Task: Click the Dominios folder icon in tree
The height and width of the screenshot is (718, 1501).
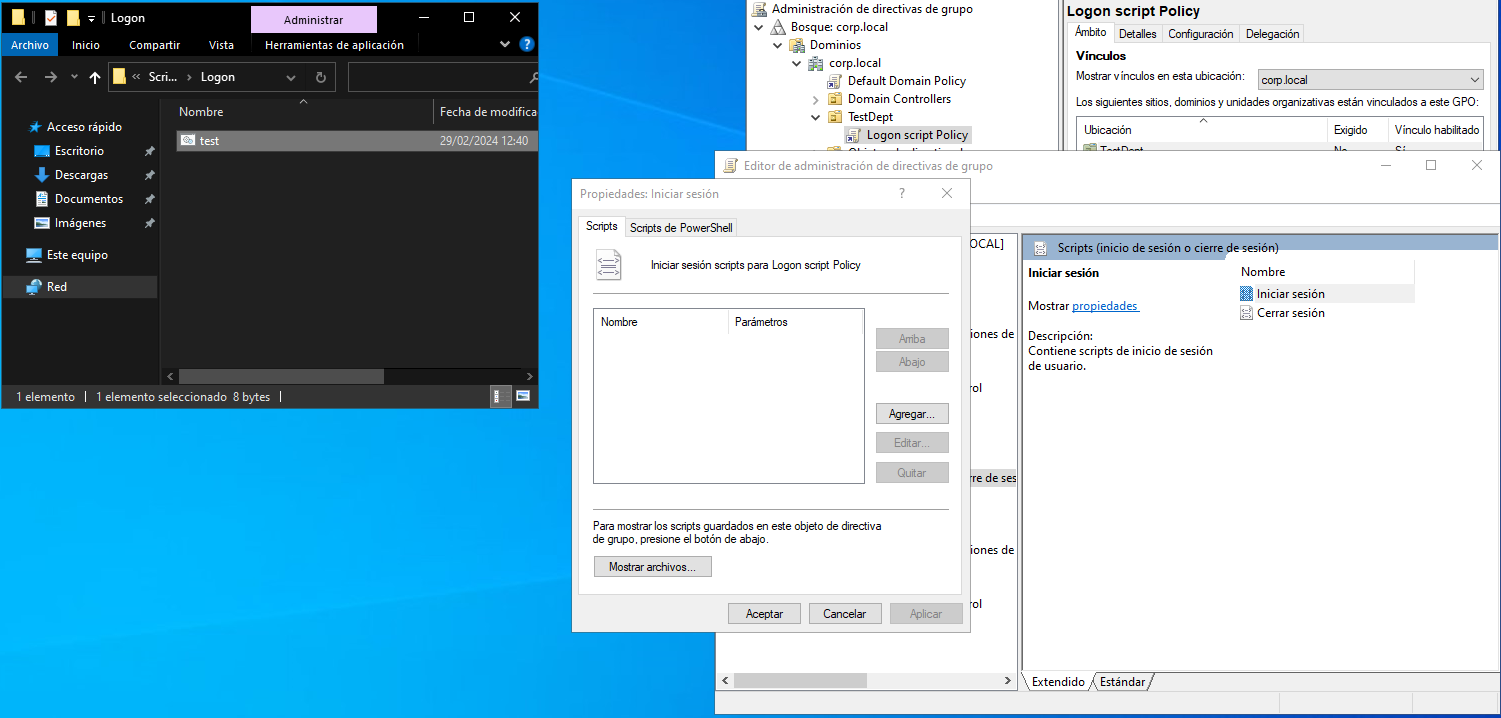Action: coord(797,45)
